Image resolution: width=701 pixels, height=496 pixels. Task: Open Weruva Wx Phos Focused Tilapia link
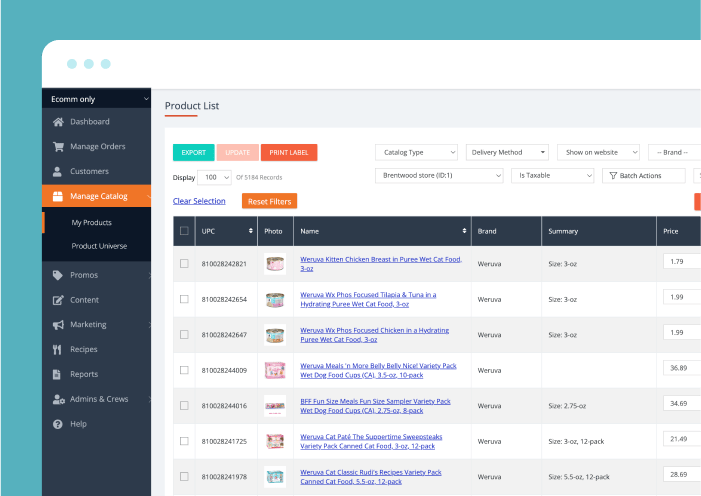point(368,299)
